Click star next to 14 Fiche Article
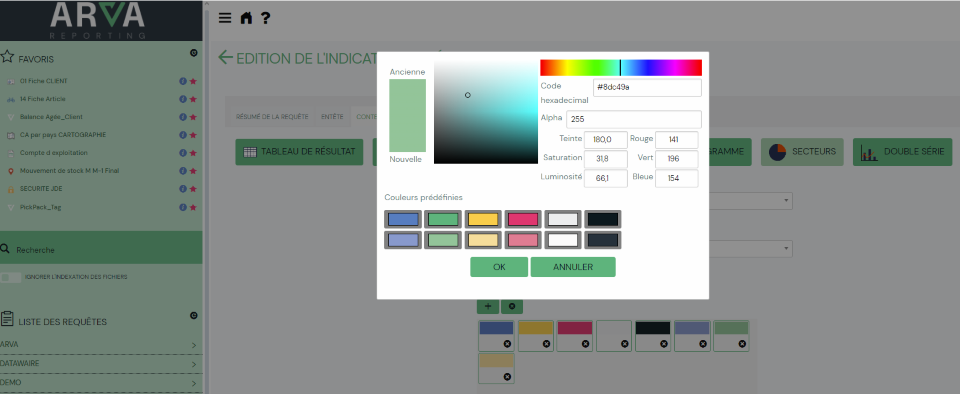The height and width of the screenshot is (394, 960). tap(193, 99)
